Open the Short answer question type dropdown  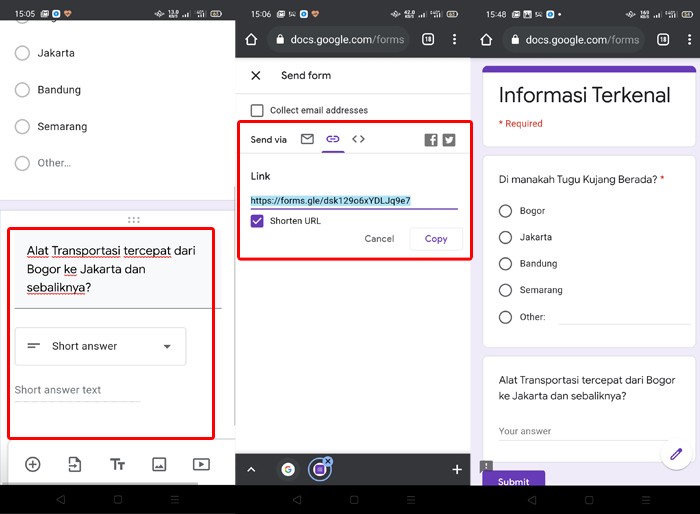(x=100, y=347)
